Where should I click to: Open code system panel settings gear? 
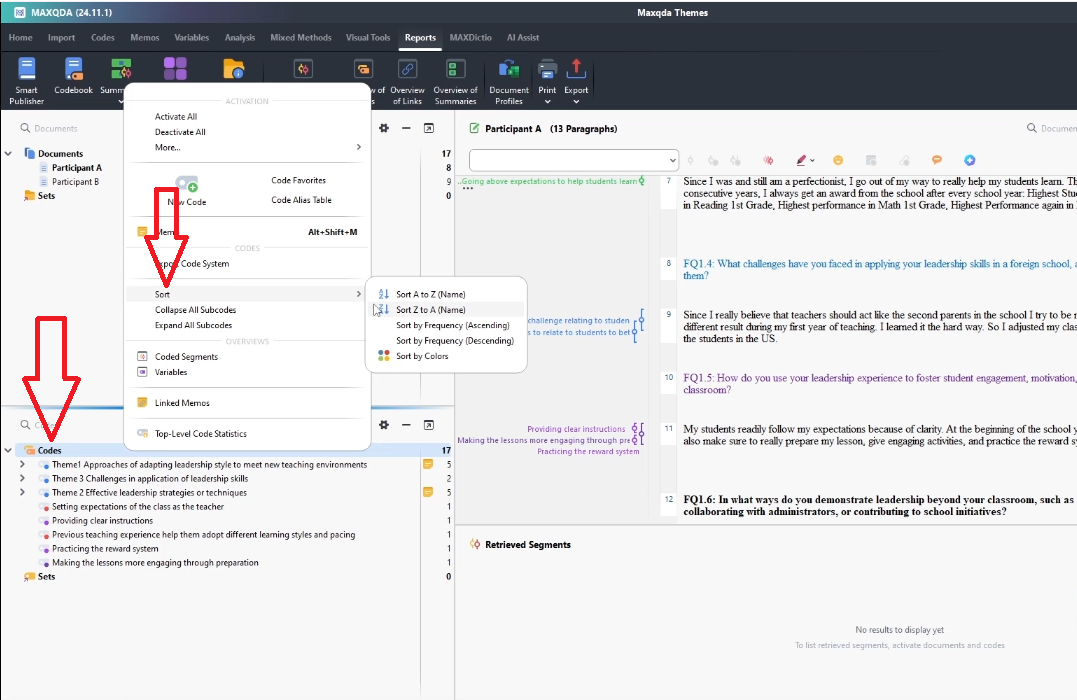coord(384,426)
